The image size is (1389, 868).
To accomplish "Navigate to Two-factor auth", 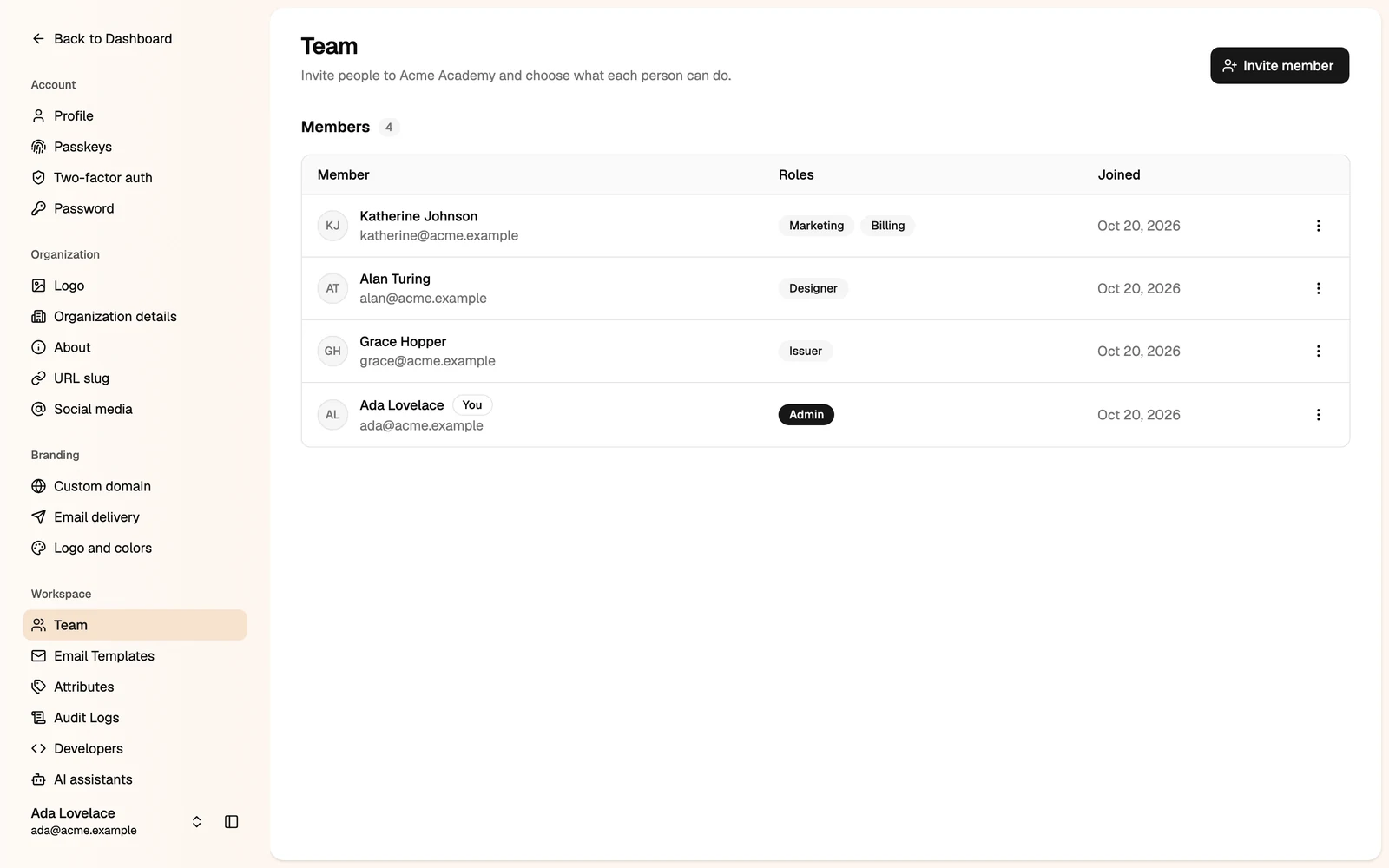I will [x=135, y=177].
